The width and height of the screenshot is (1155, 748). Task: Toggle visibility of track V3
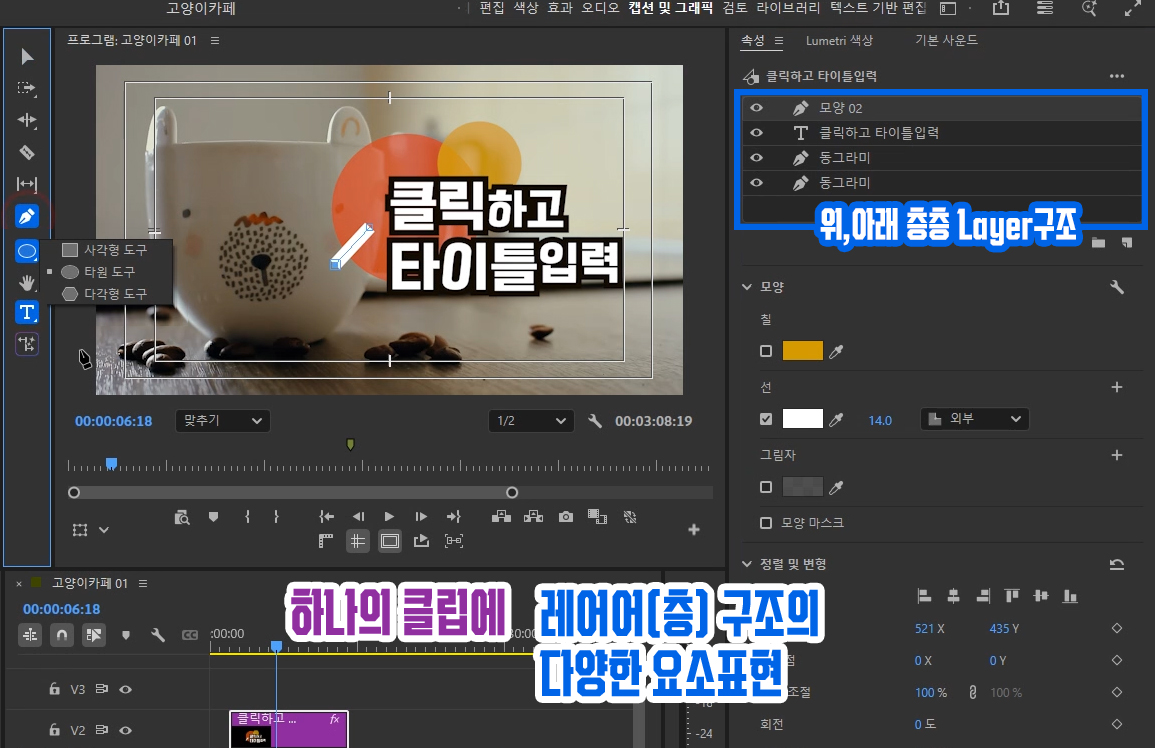(126, 690)
